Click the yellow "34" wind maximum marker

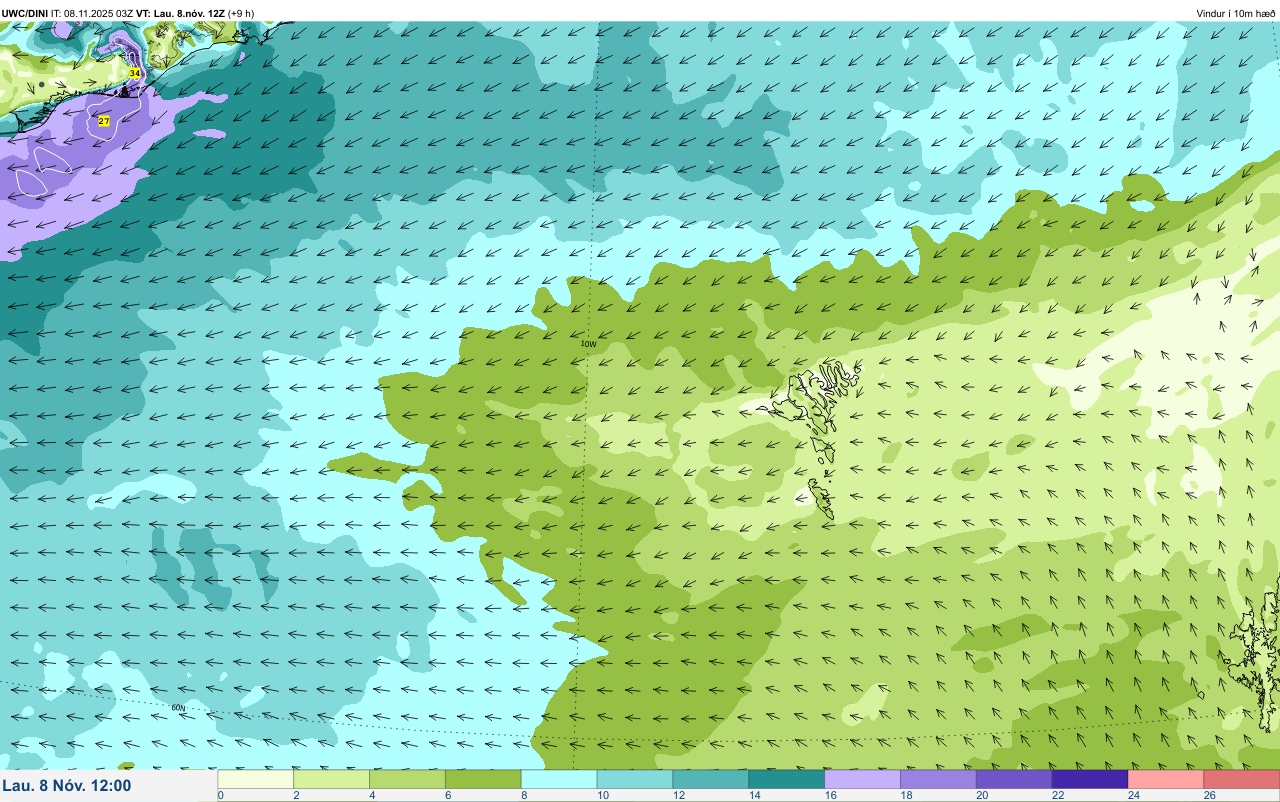(x=135, y=73)
